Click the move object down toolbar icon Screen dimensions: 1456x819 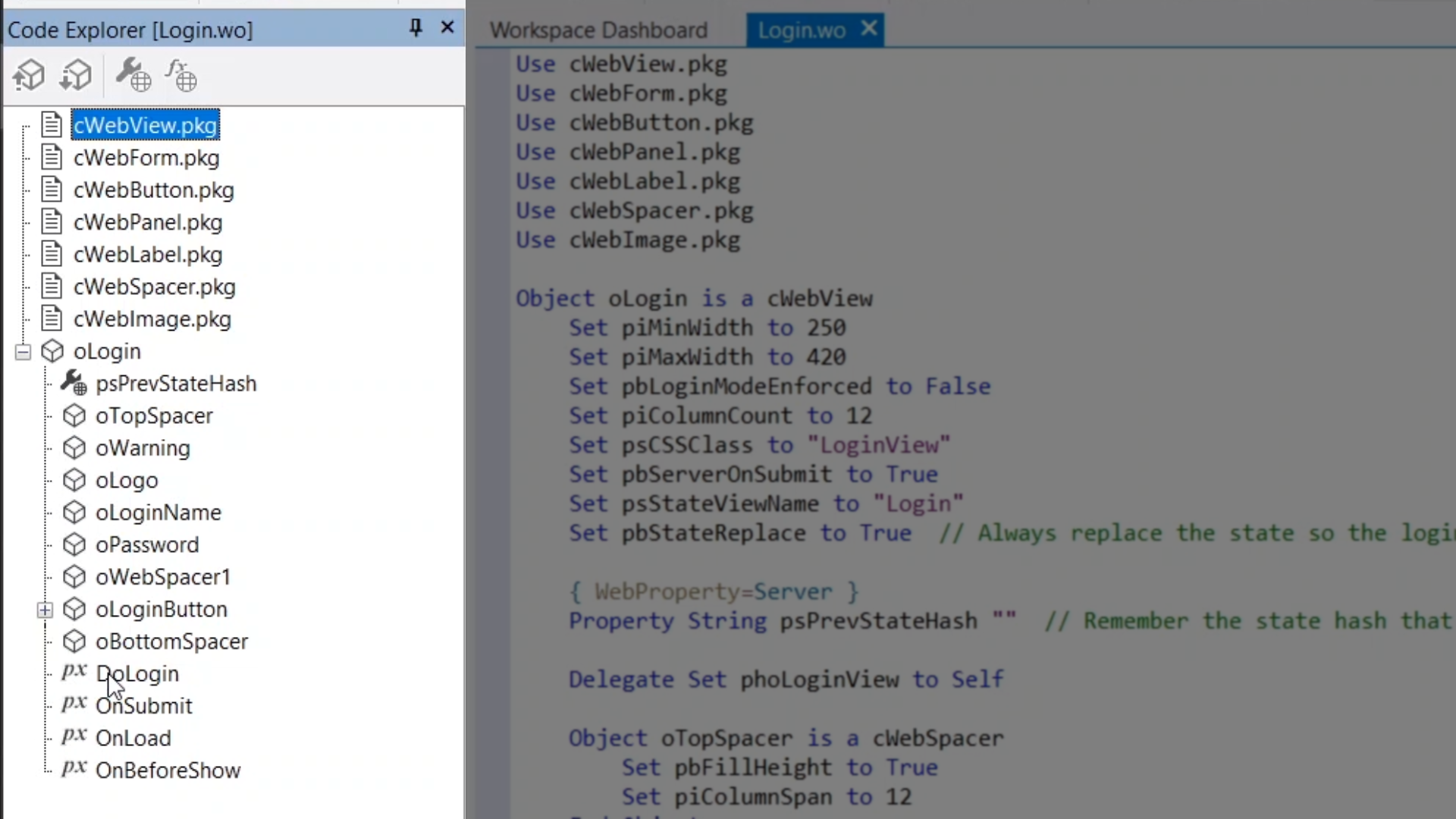(76, 75)
